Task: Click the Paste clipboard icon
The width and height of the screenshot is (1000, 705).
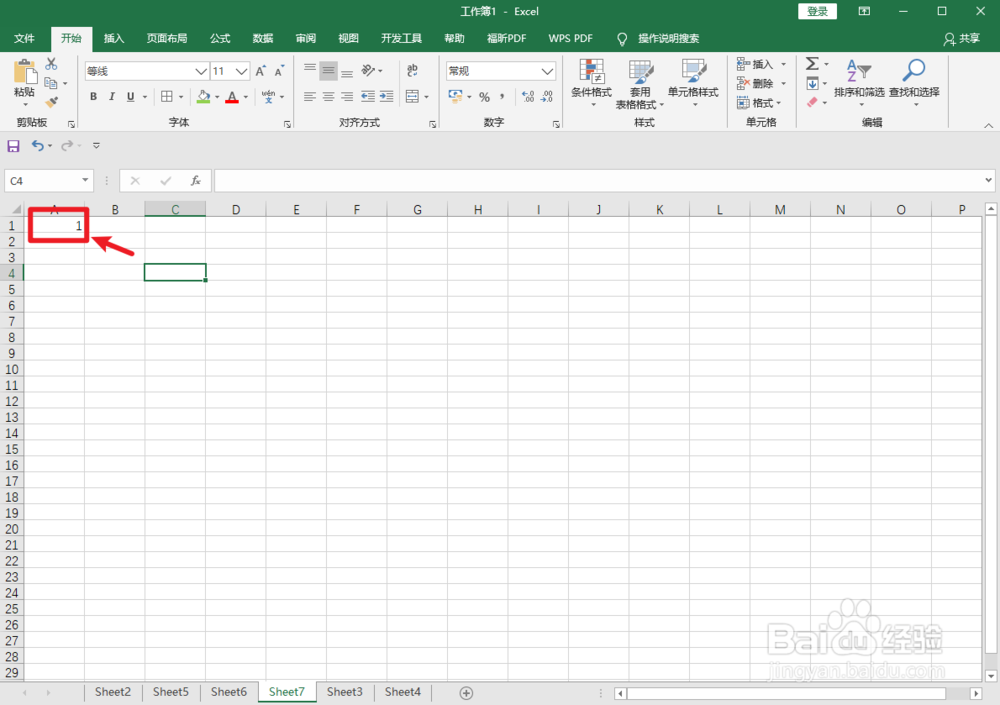Action: coord(24,71)
